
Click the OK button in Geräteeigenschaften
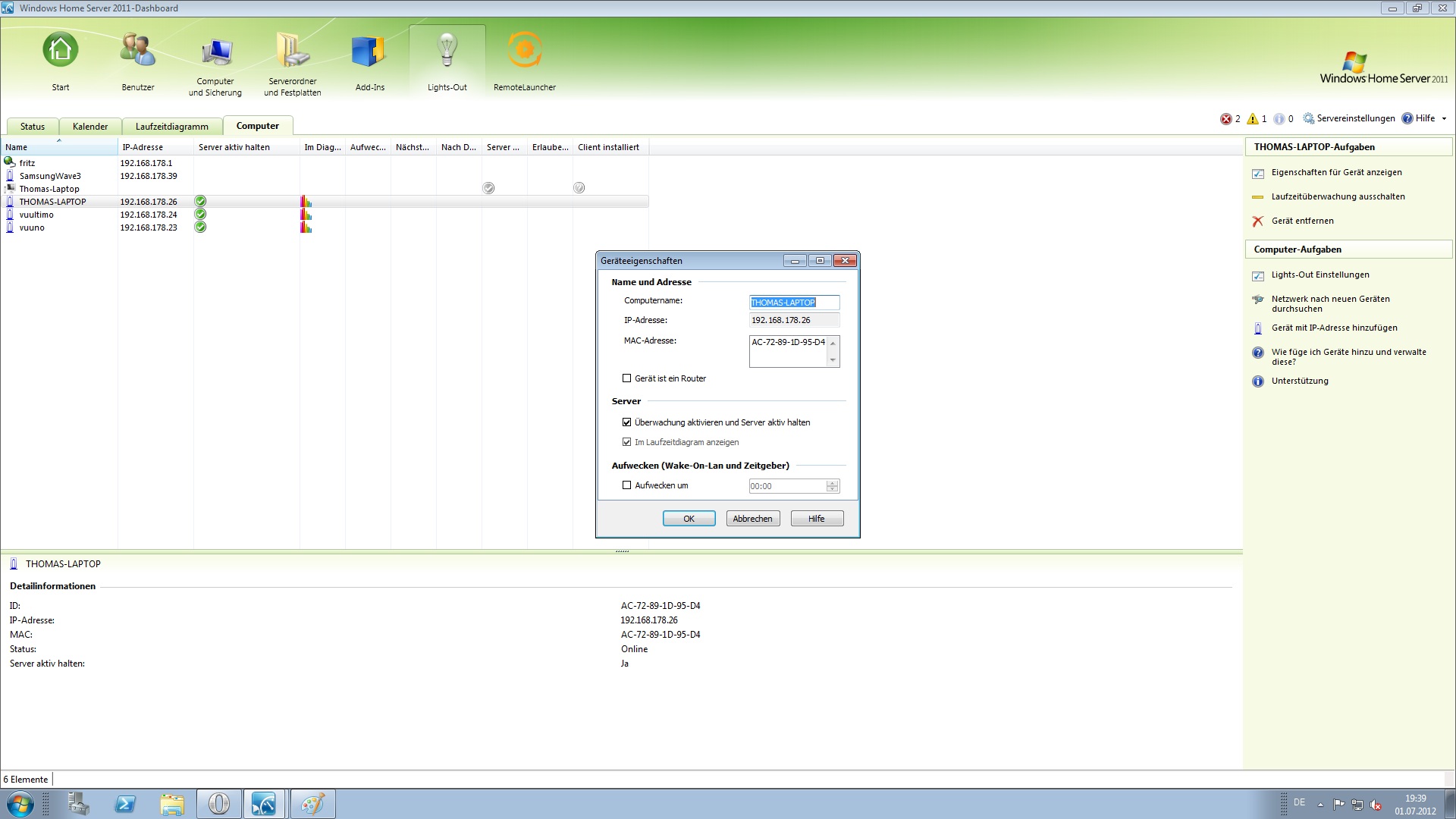[689, 519]
